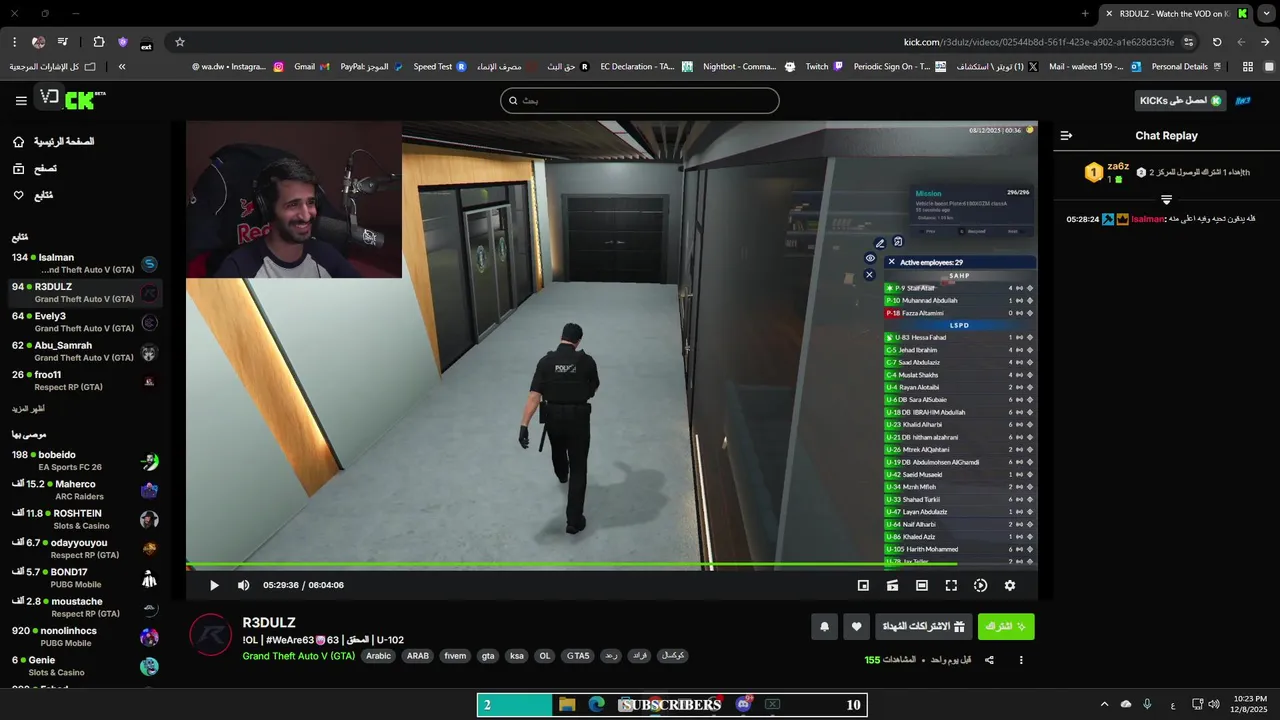Screen dimensions: 1280x720
Task: Open Twitch bookmark
Action: pyautogui.click(x=825, y=67)
